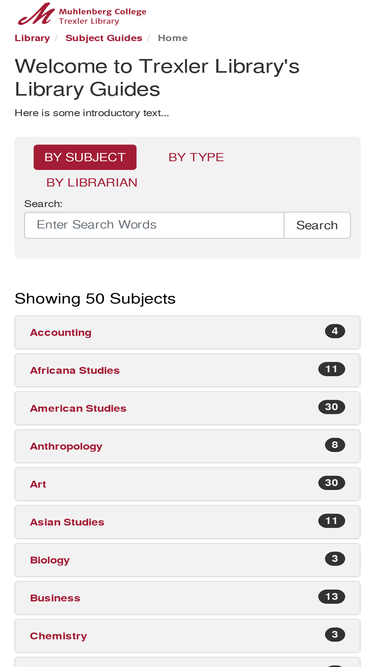This screenshot has height=667, width=375.
Task: Click the Muhlenberg College Trexler Library logo
Action: (x=82, y=14)
